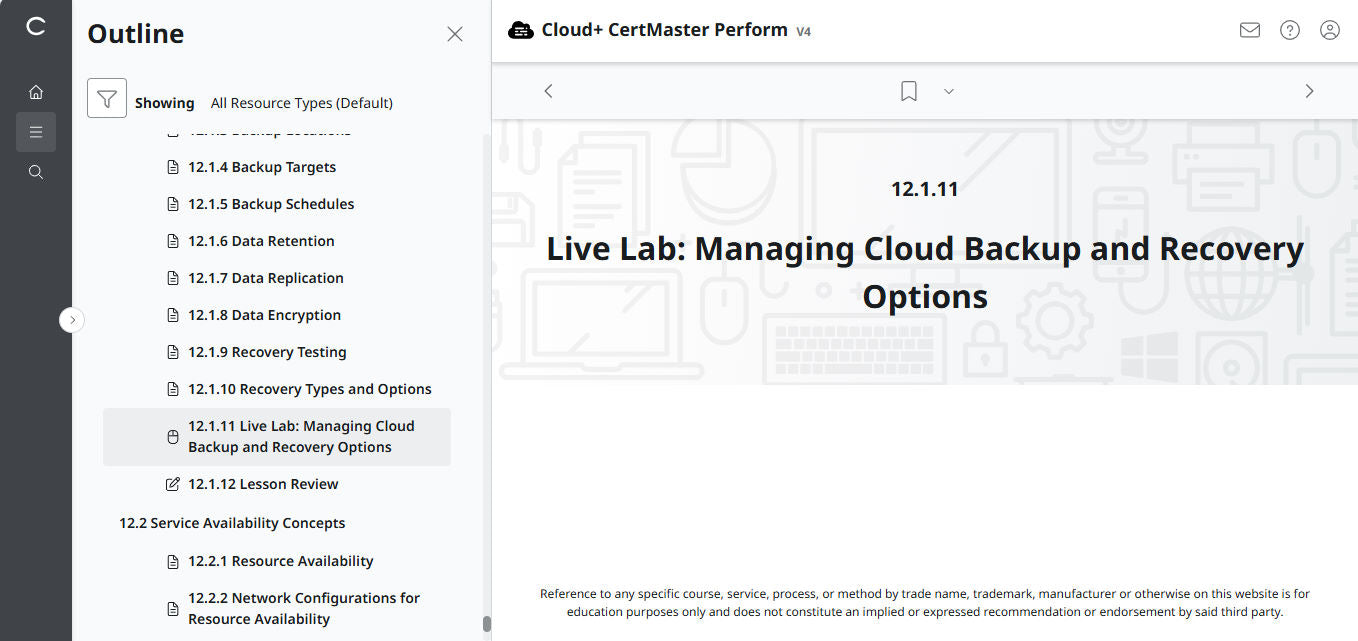The image size is (1358, 641).
Task: Bookmark the current lesson page
Action: point(908,90)
